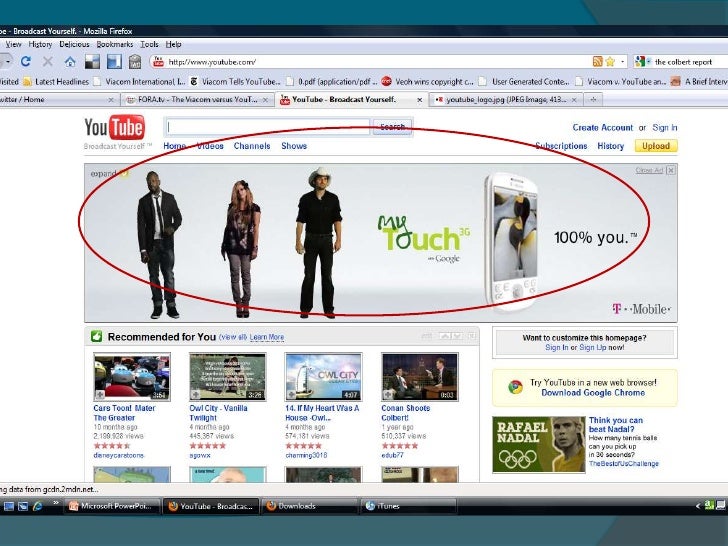The height and width of the screenshot is (546, 728).
Task: Open the Cars Toon Mater video thumbnail
Action: pyautogui.click(x=132, y=377)
